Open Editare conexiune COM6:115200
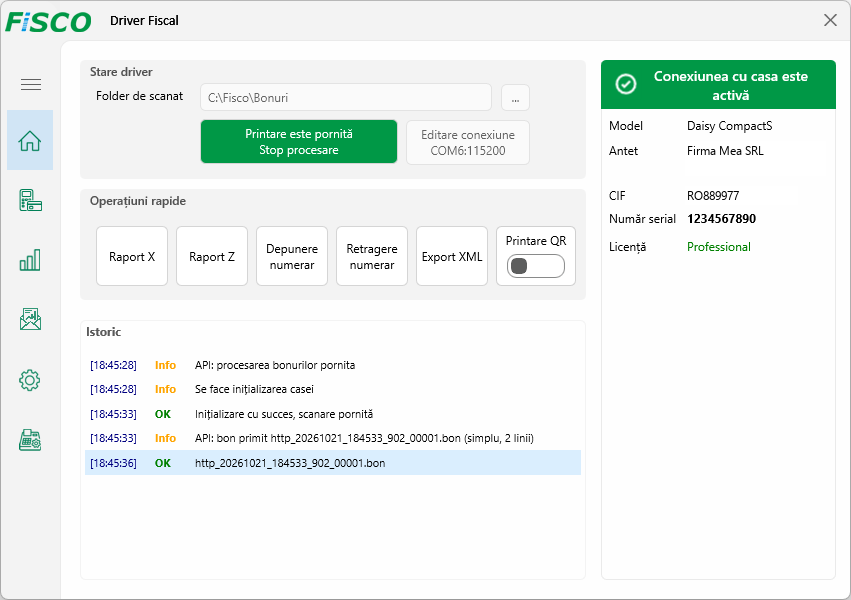Screen dimensions: 851x600 [x=468, y=142]
